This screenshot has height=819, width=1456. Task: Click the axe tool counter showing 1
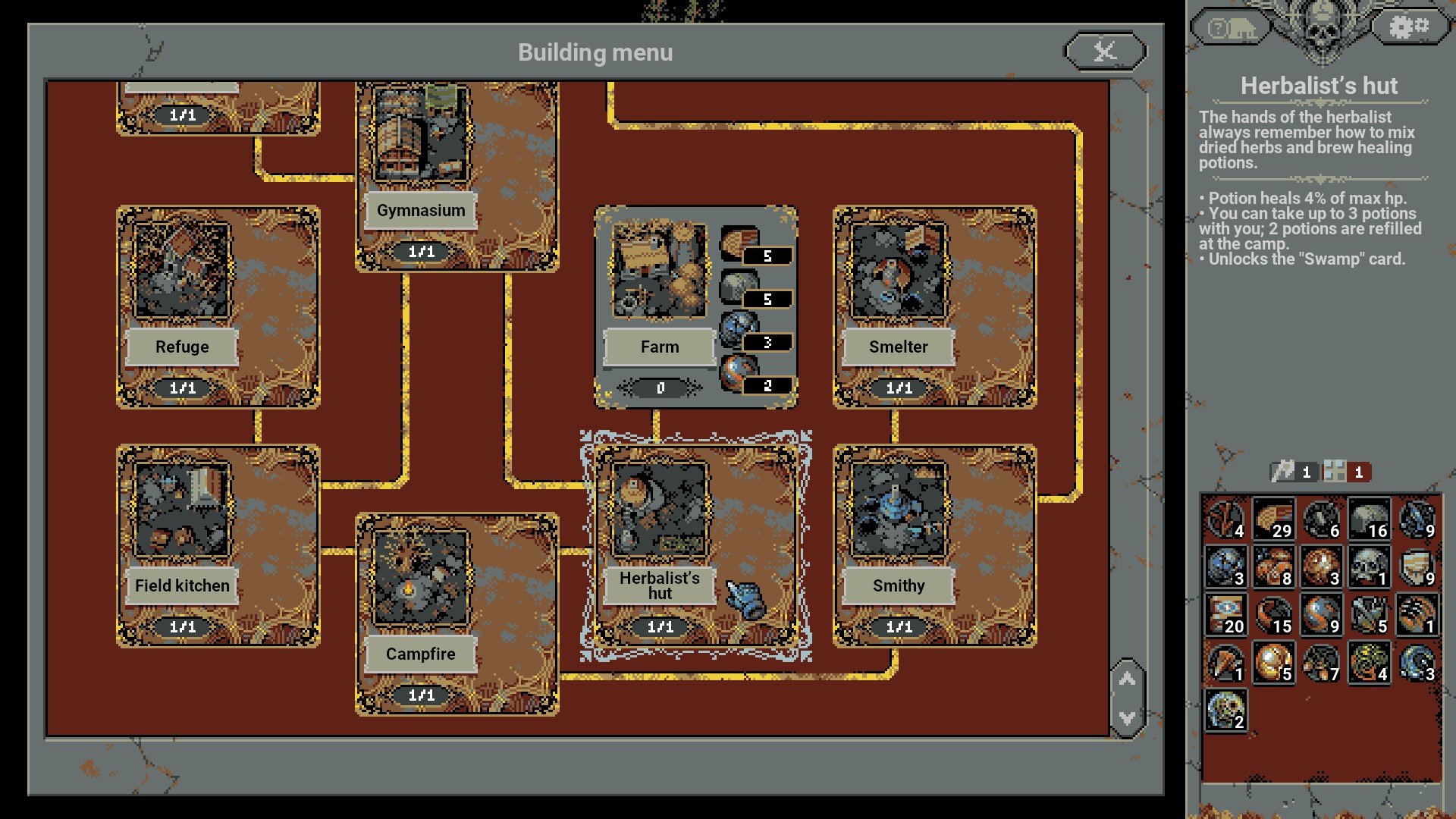[1294, 472]
